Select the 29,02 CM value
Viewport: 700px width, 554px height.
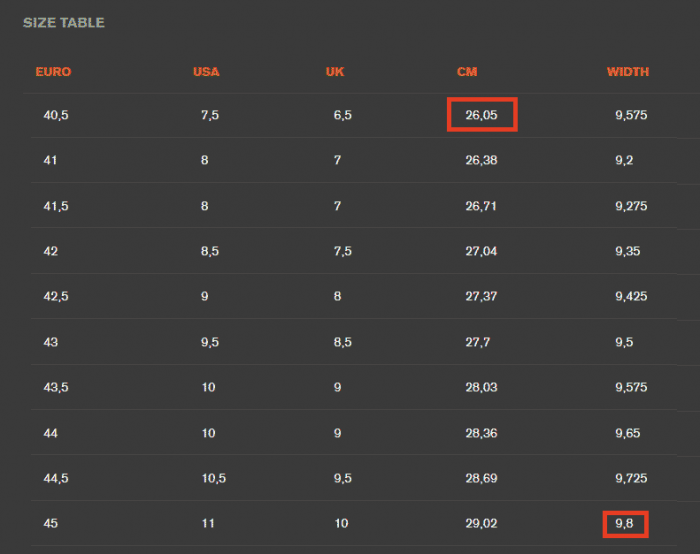[x=481, y=523]
